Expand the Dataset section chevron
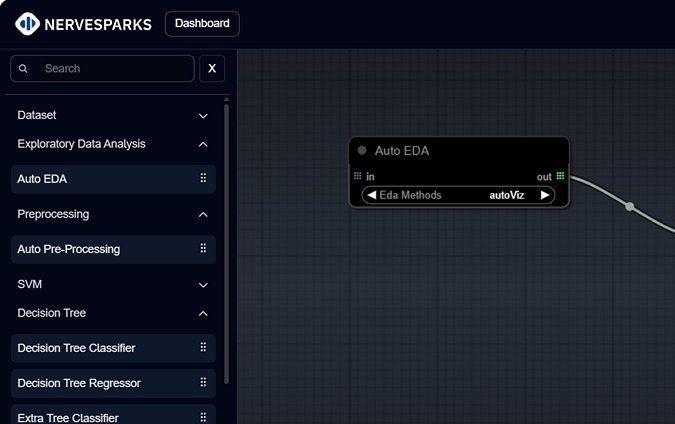Screen dimensions: 675x424 (x=203, y=116)
